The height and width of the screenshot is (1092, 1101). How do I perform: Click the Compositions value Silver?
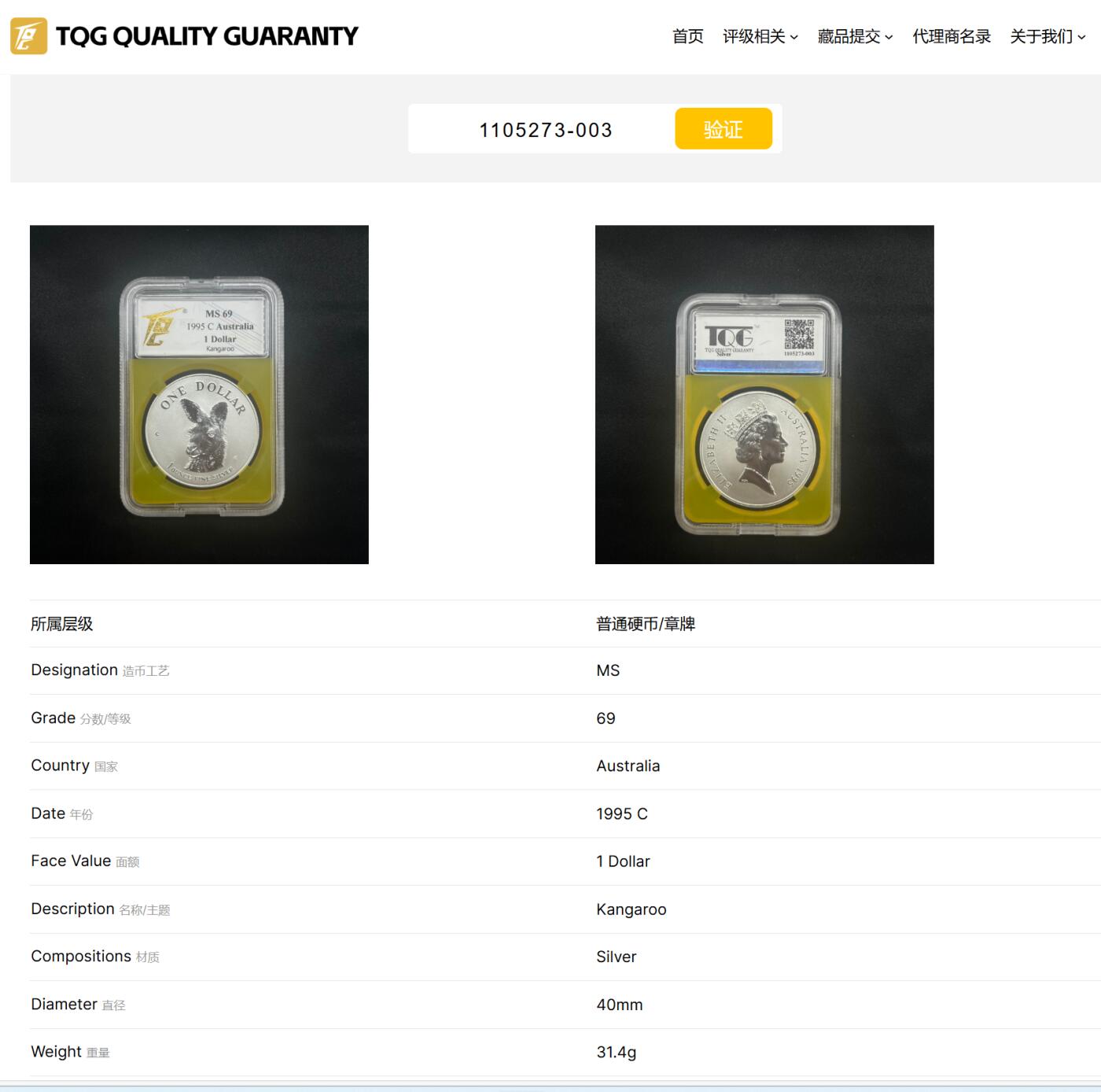[x=616, y=957]
